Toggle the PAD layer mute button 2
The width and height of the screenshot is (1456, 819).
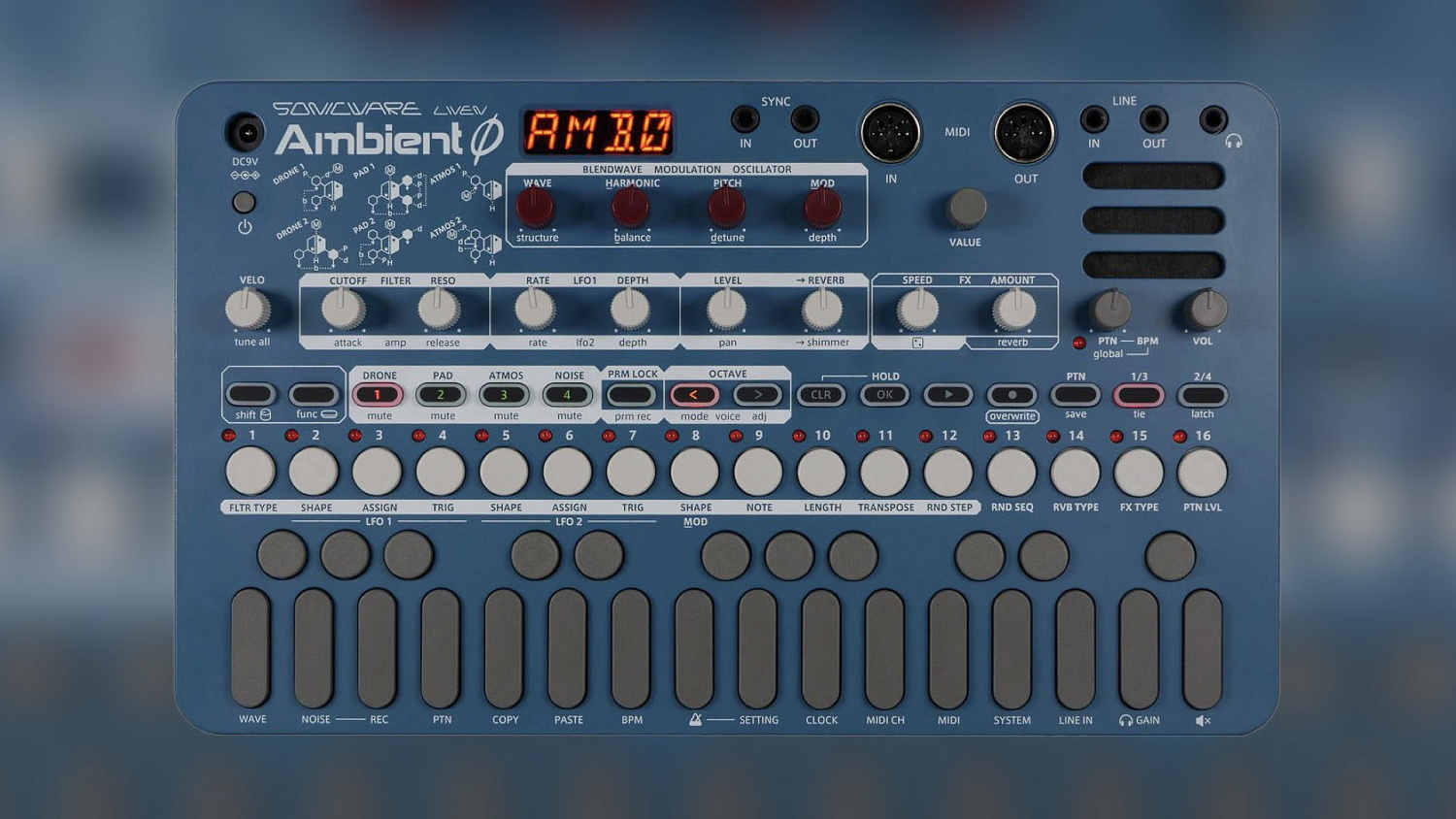coord(441,395)
